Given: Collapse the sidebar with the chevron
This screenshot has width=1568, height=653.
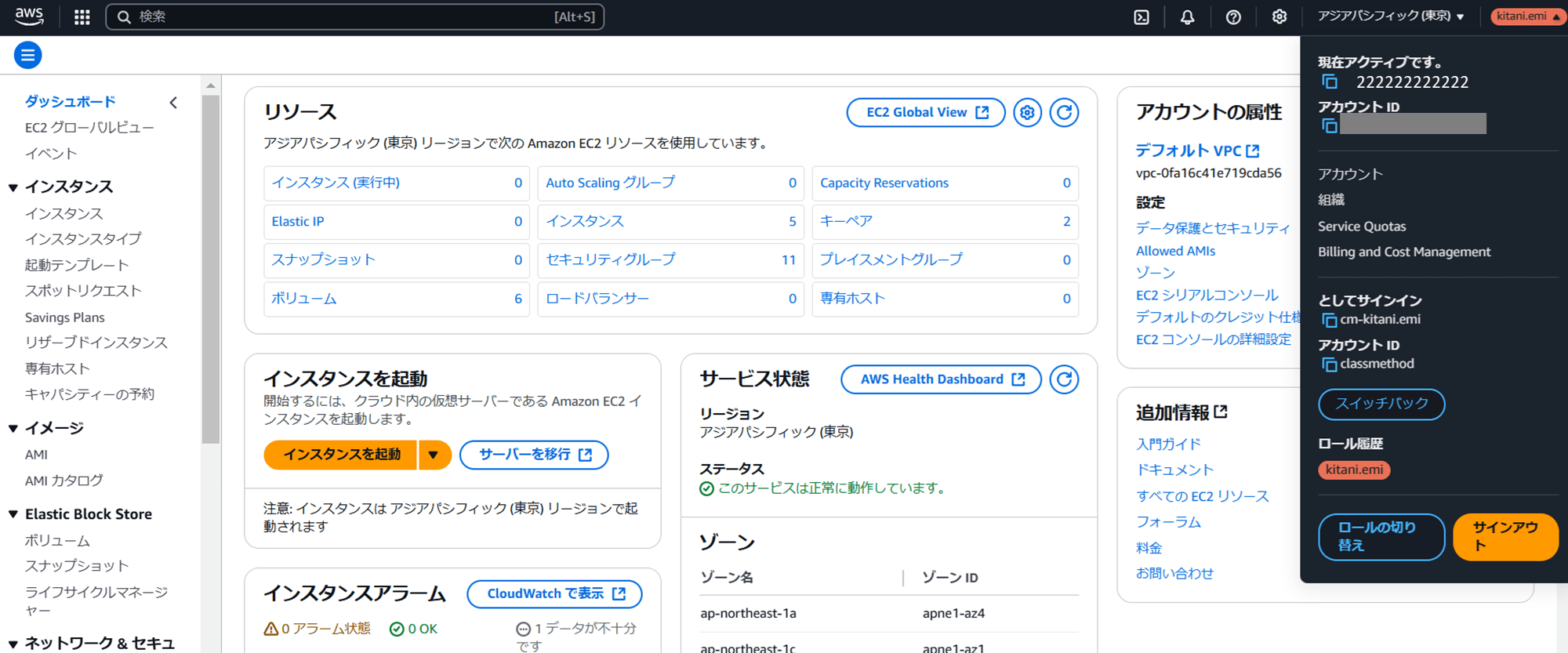Looking at the screenshot, I should click(x=173, y=102).
